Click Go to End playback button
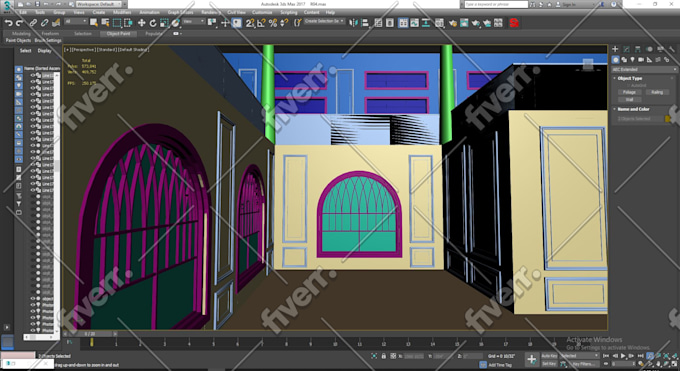The image size is (680, 371). click(x=641, y=356)
